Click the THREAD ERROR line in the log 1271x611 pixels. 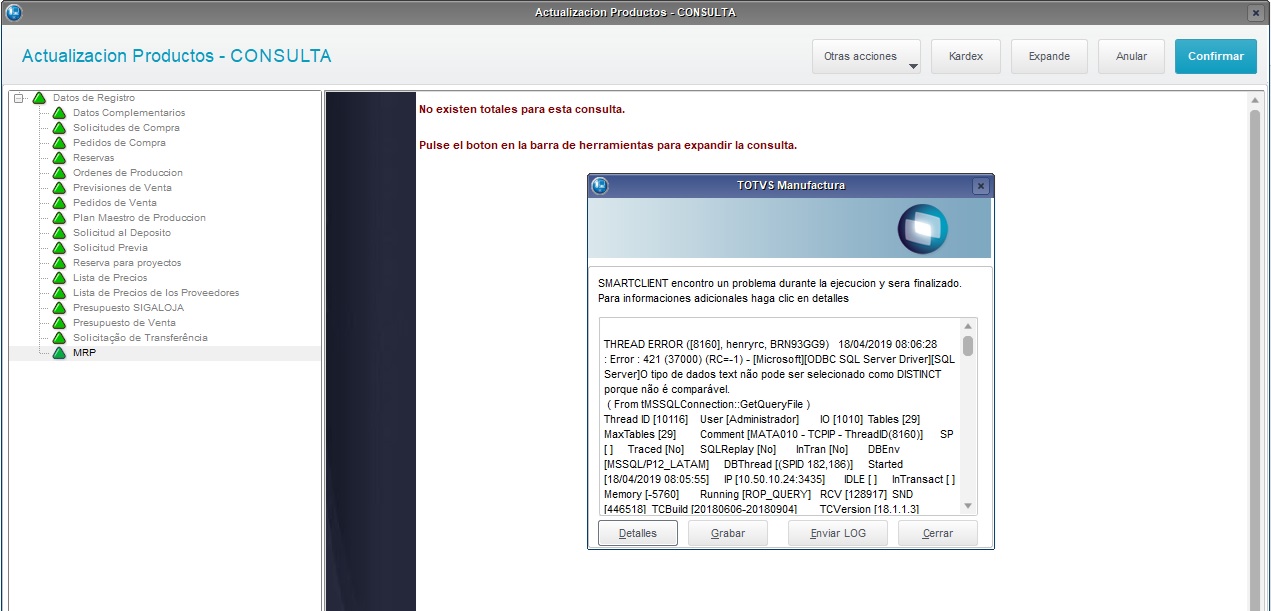(770, 344)
